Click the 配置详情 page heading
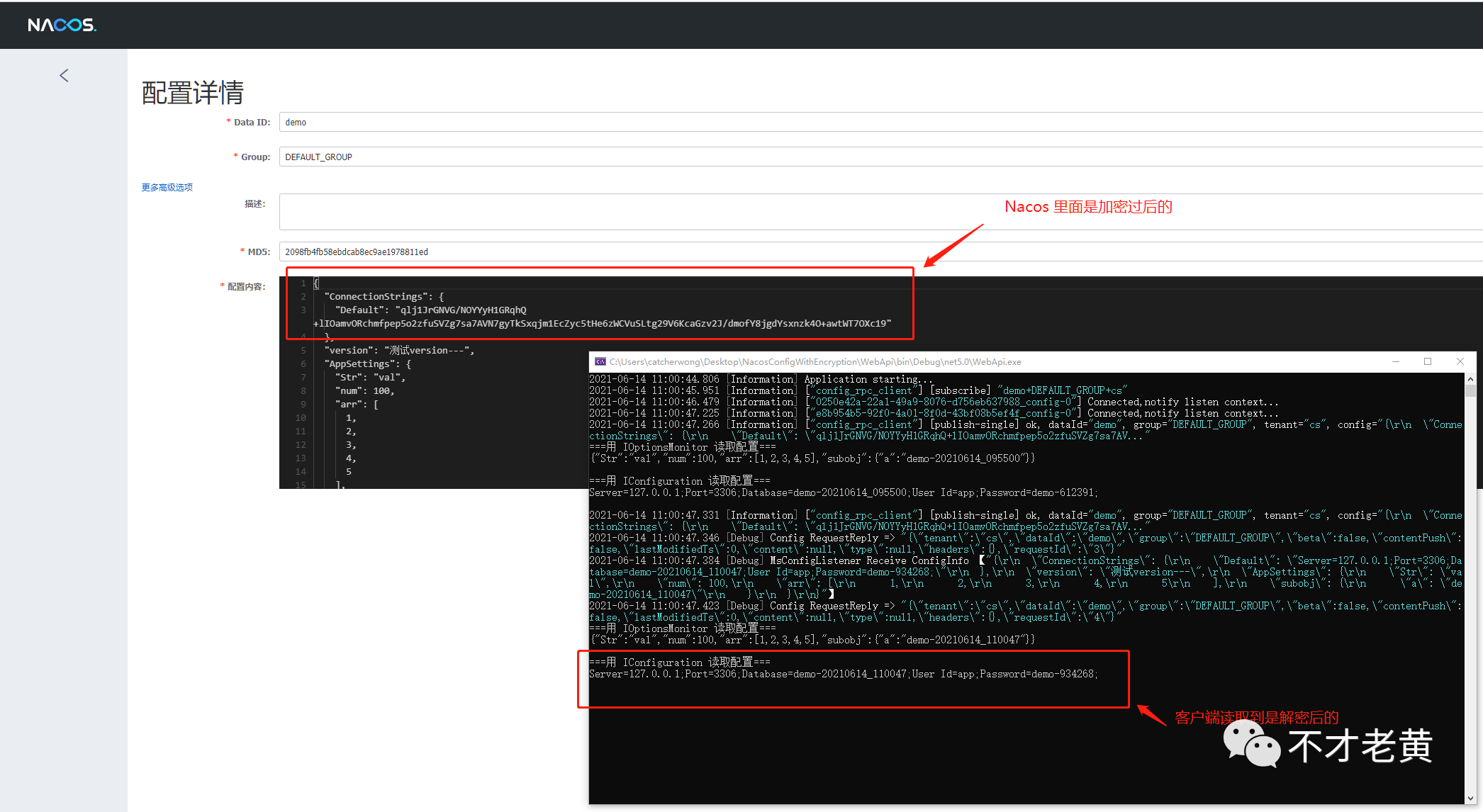The width and height of the screenshot is (1483, 812). coord(193,93)
